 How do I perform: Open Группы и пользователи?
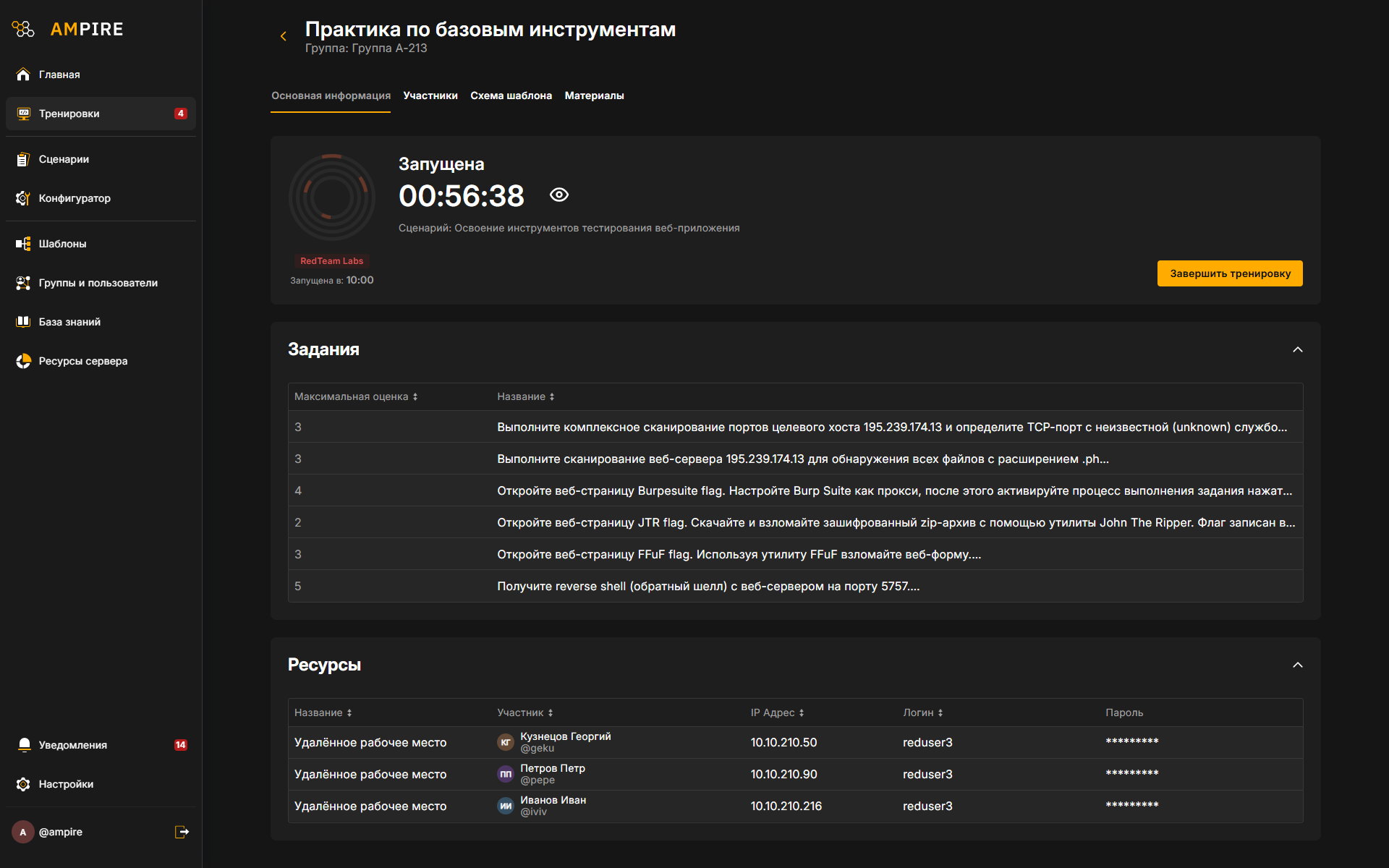(x=98, y=283)
